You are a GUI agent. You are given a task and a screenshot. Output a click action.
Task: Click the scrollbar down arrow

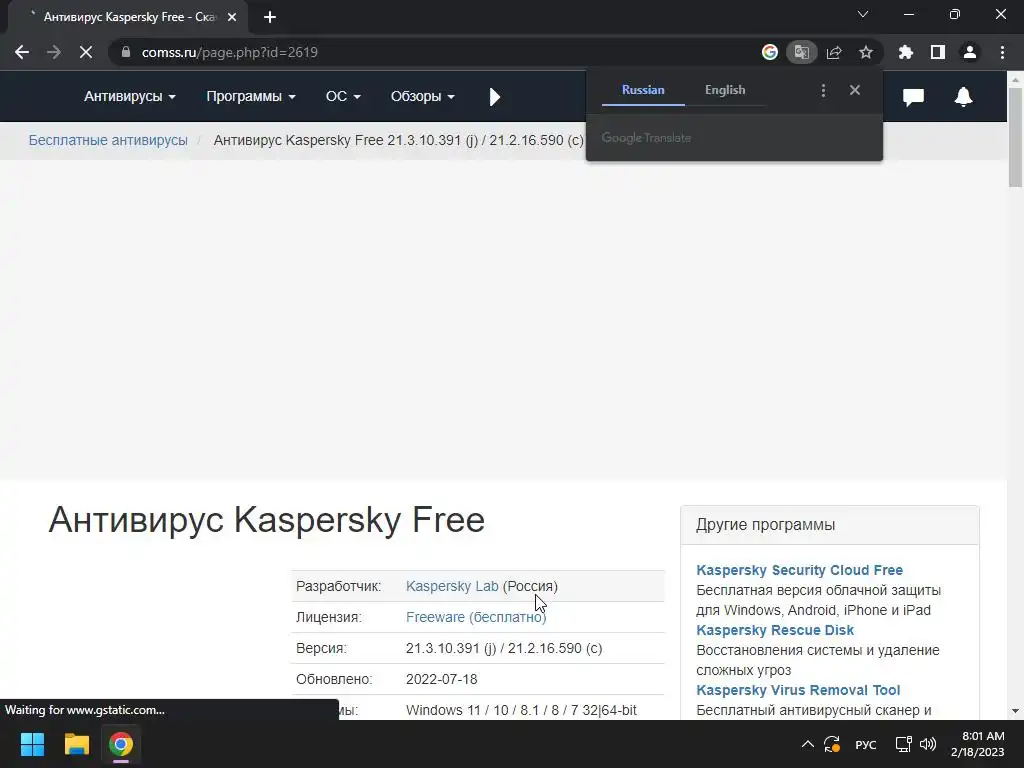click(1015, 711)
